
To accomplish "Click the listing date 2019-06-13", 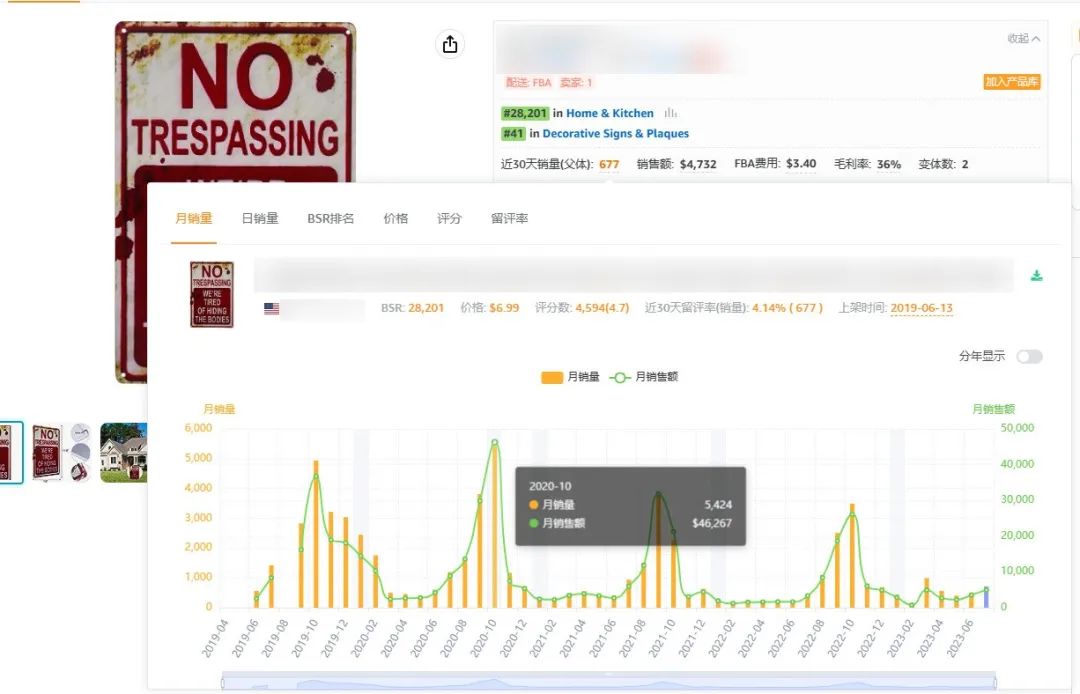I will coord(922,308).
